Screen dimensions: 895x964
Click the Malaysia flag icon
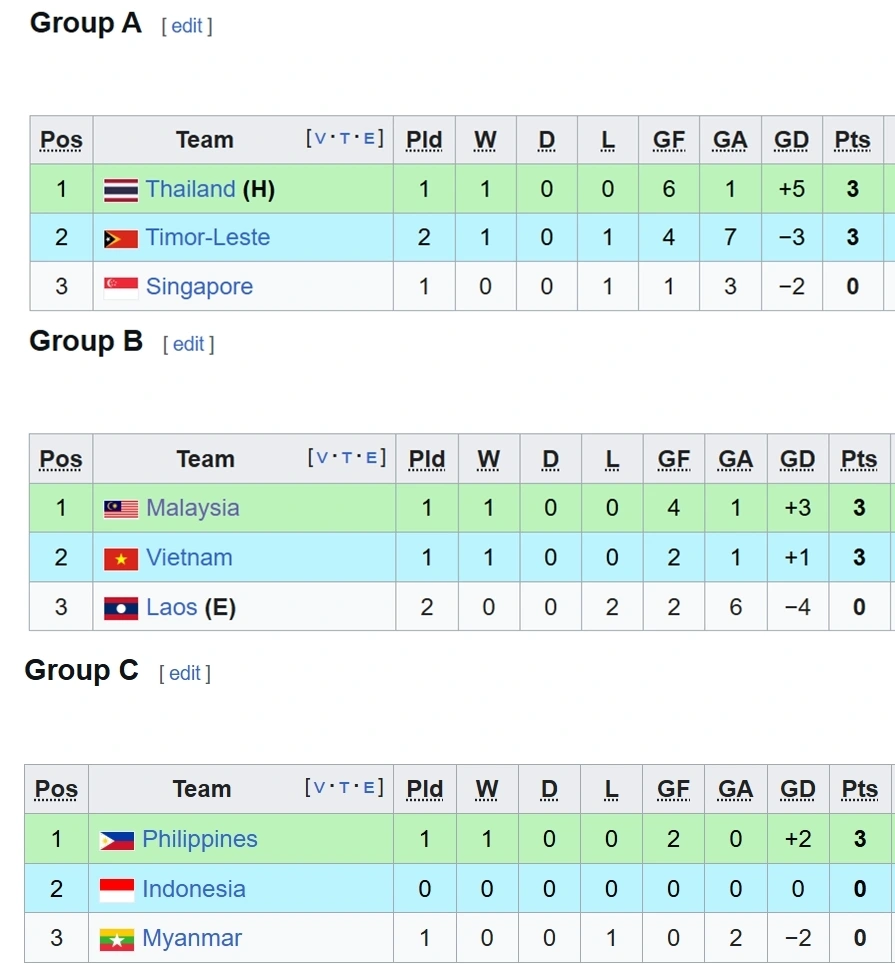tap(121, 509)
